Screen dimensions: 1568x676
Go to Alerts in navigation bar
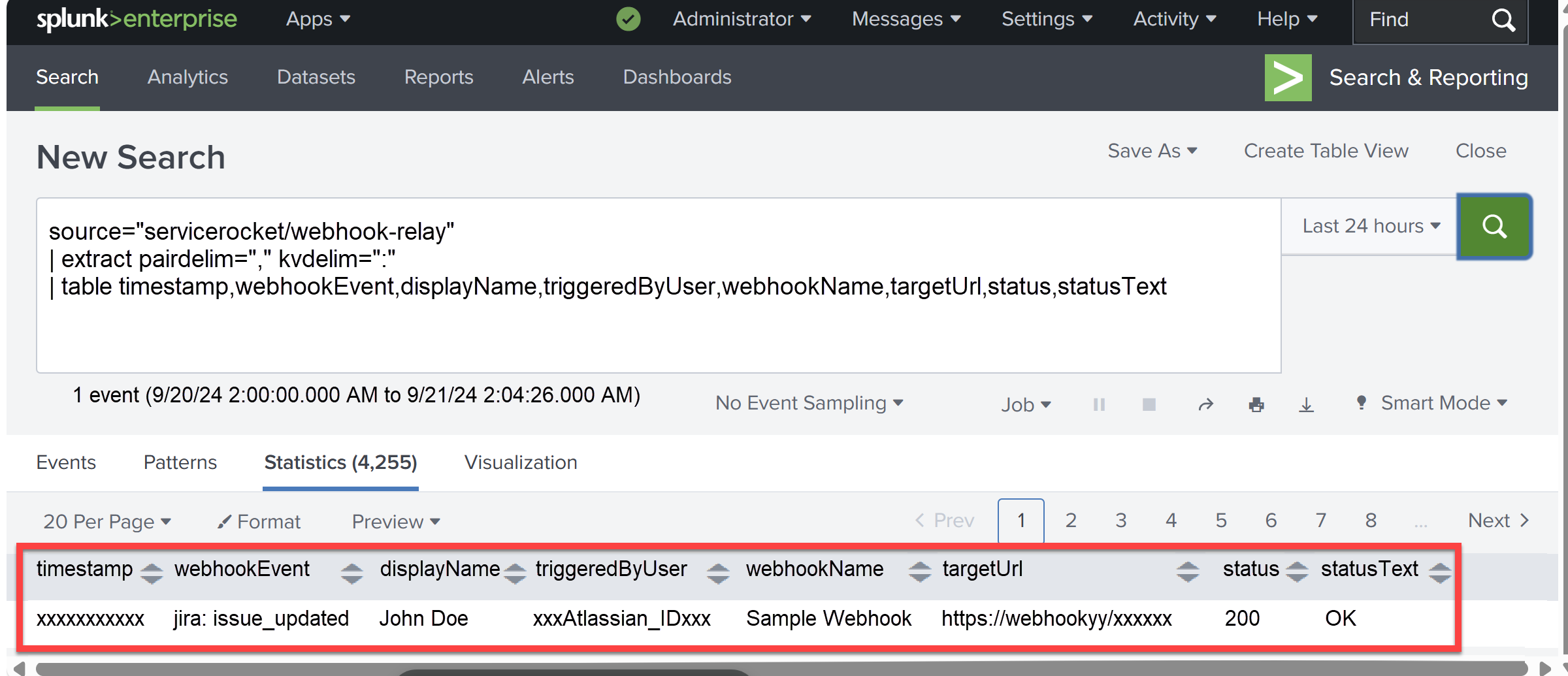tap(547, 77)
